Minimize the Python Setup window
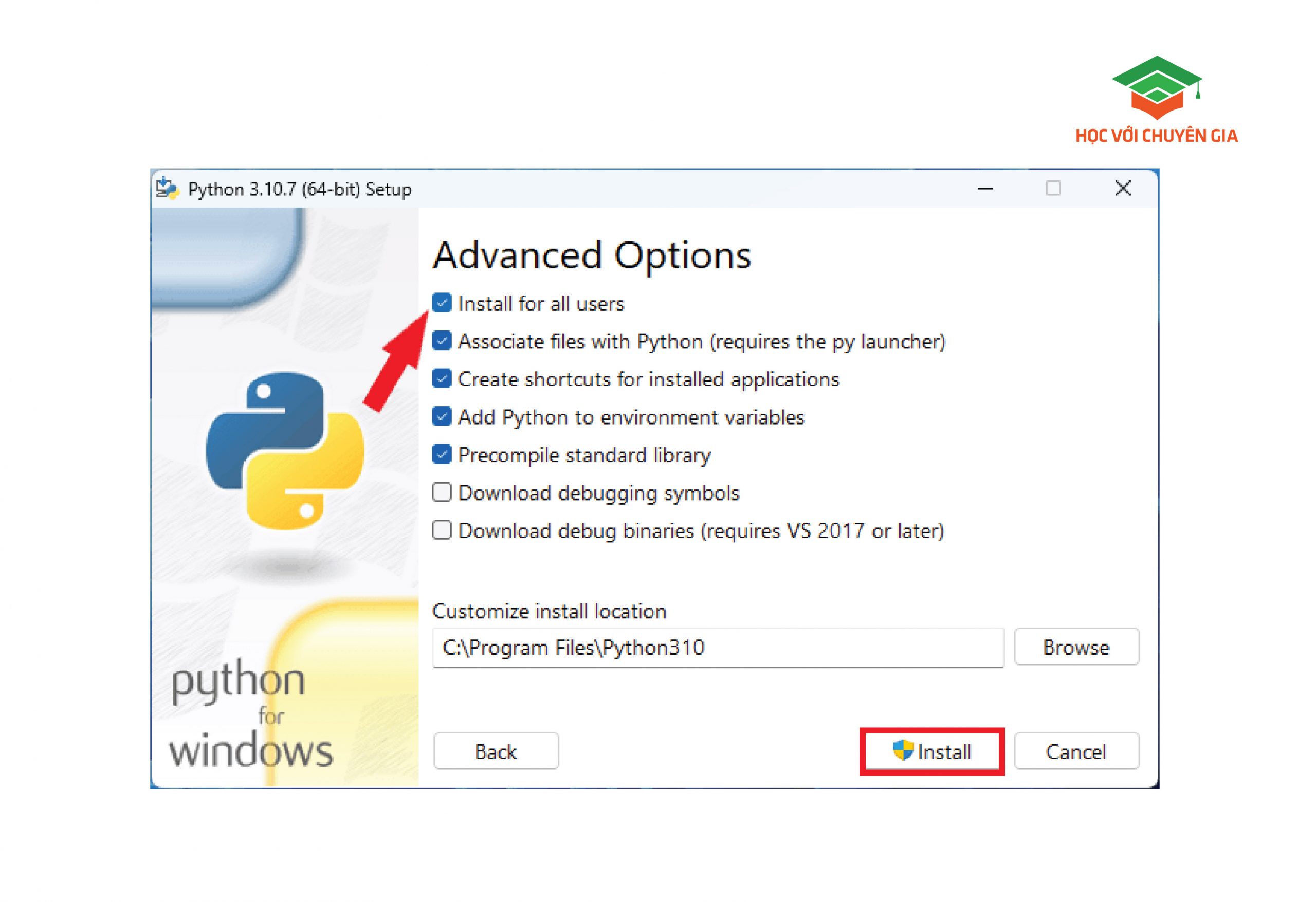Screen dimensions: 1316x902 985,189
